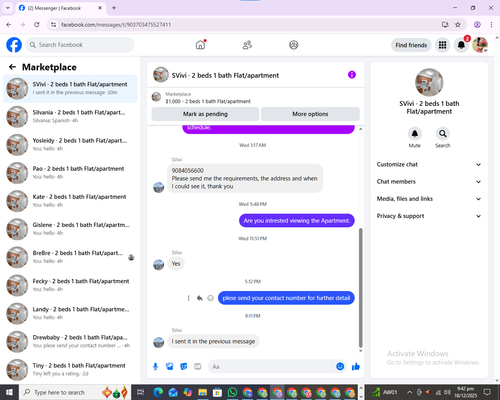Image resolution: width=500 pixels, height=400 pixels.
Task: Open Landy conversation
Action: tap(70, 313)
